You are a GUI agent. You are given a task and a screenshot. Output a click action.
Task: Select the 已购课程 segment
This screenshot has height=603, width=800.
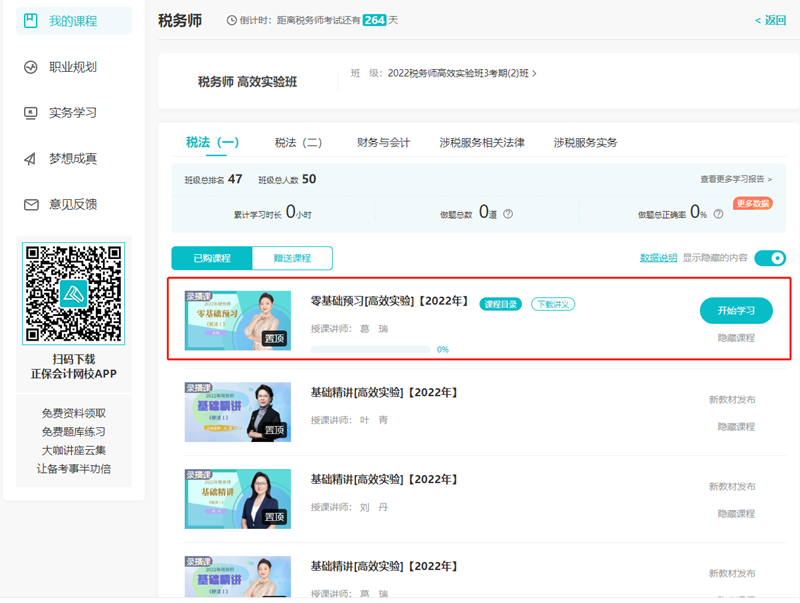[x=211, y=258]
